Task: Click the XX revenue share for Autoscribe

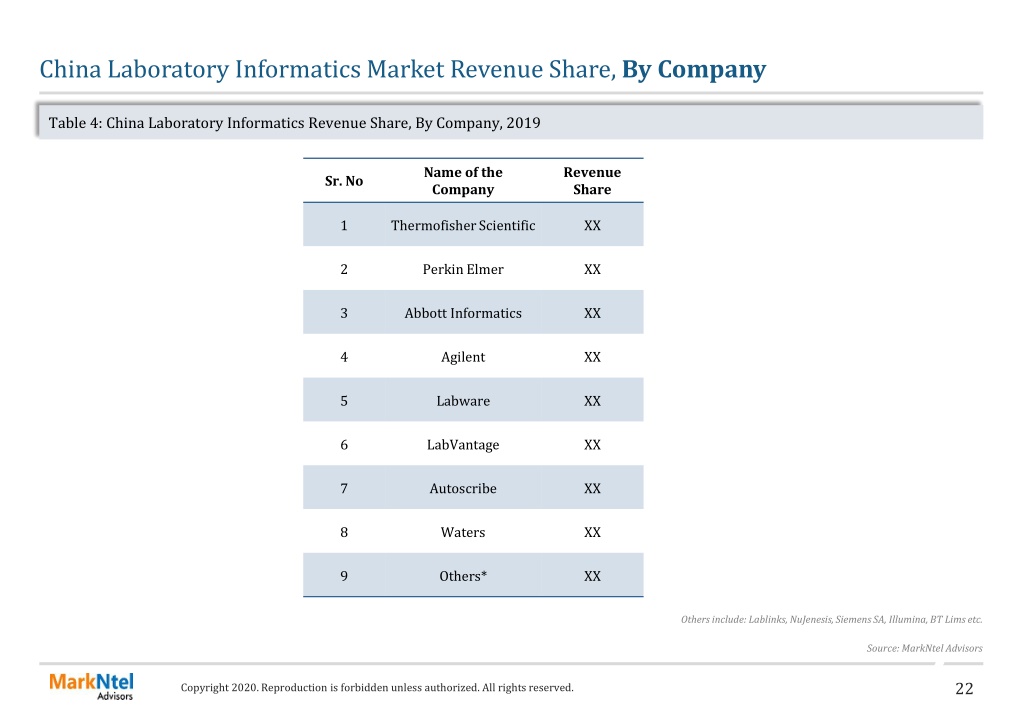Action: [x=592, y=488]
